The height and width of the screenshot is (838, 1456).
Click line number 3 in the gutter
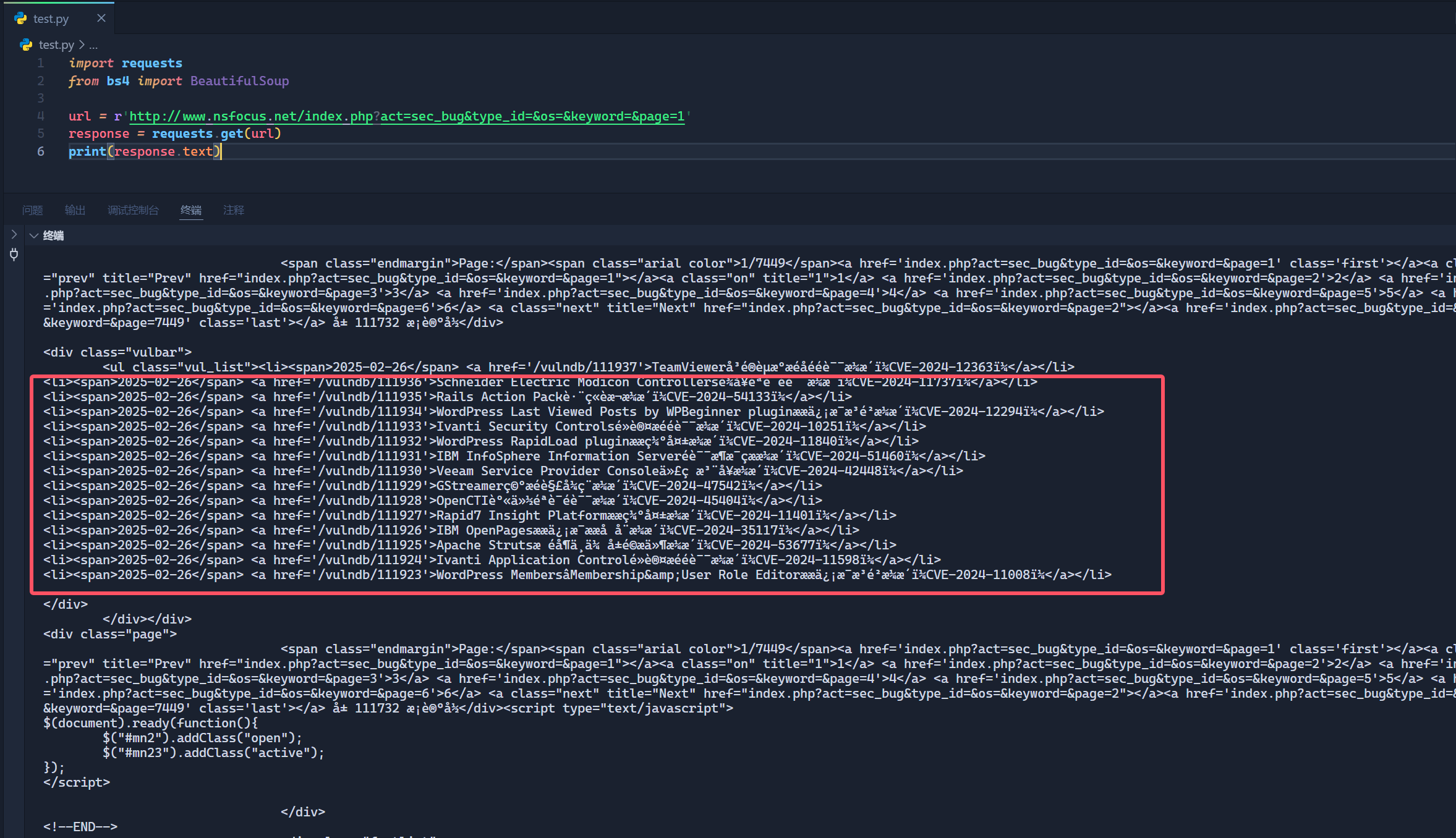pyautogui.click(x=40, y=98)
